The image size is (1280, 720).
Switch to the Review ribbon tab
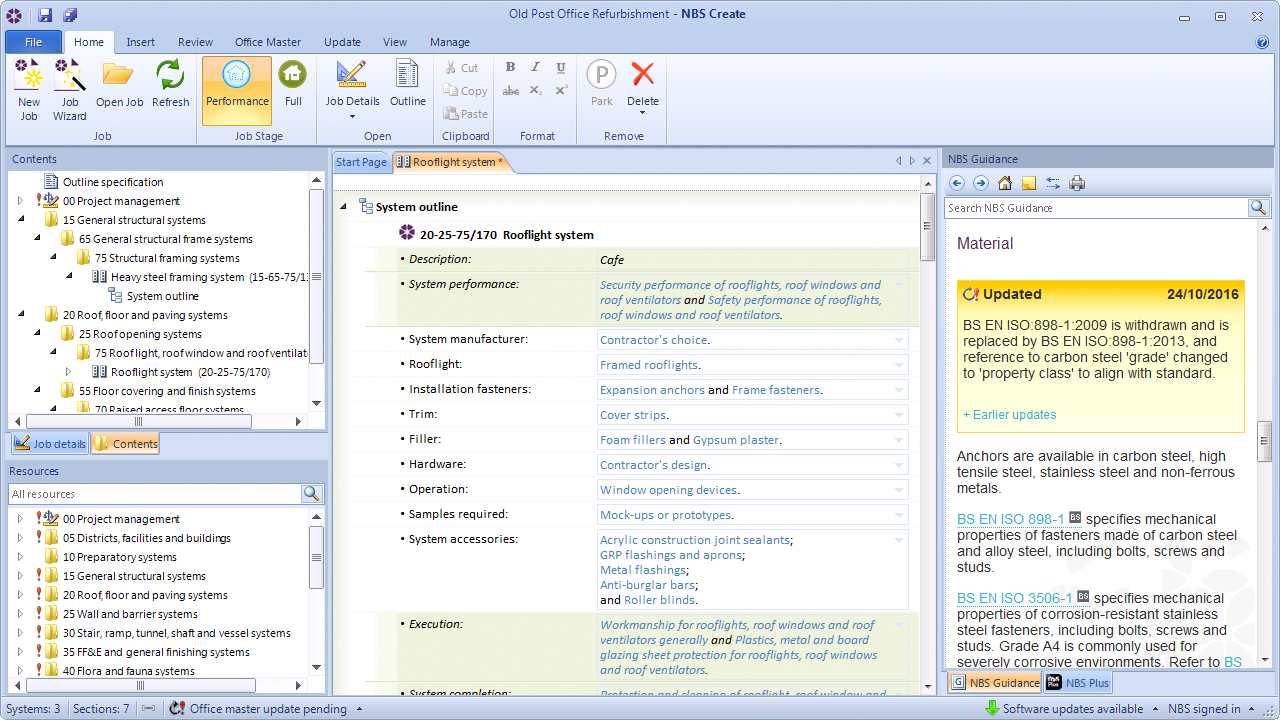[195, 42]
